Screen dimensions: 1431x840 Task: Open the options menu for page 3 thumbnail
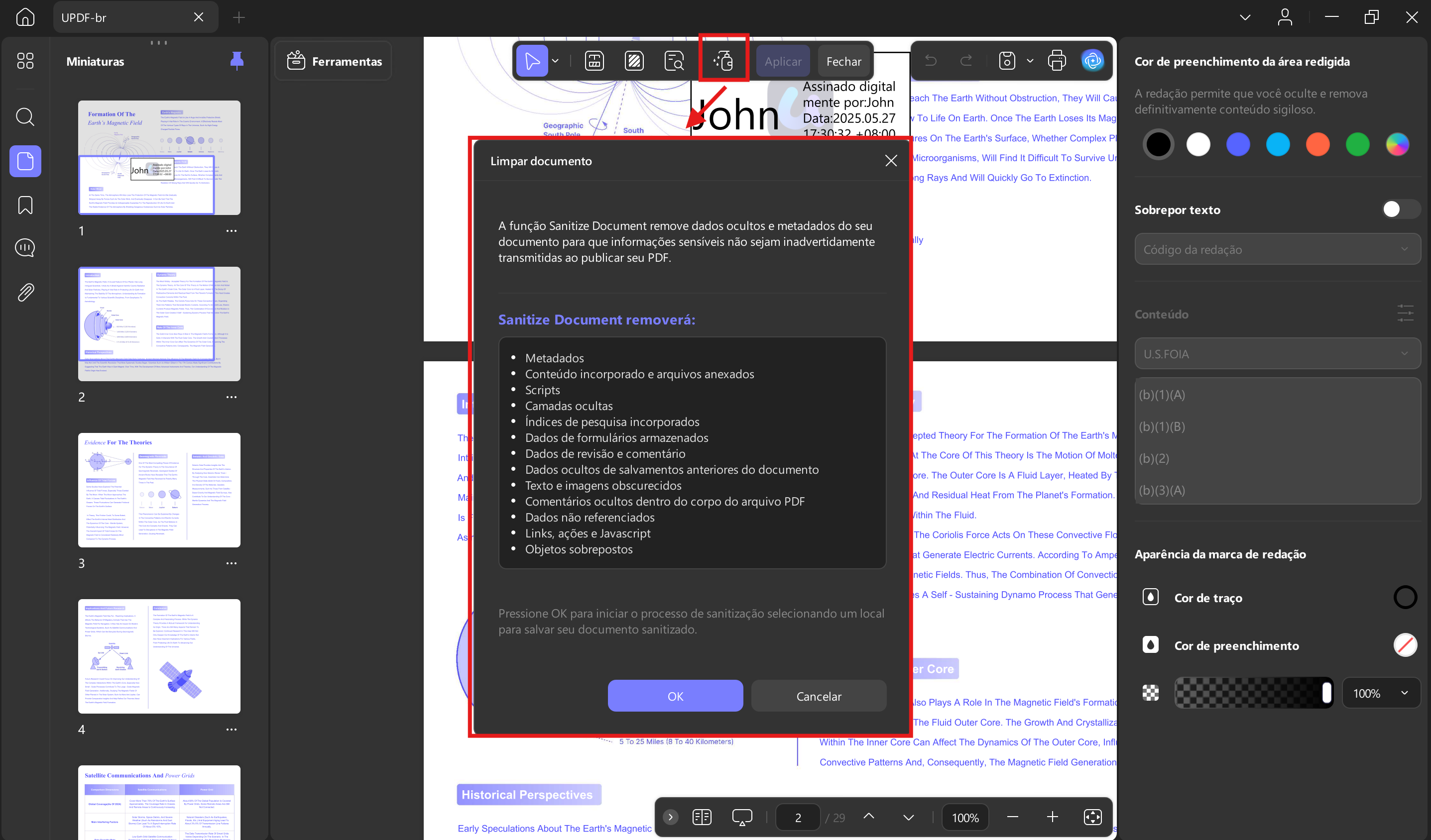(231, 563)
